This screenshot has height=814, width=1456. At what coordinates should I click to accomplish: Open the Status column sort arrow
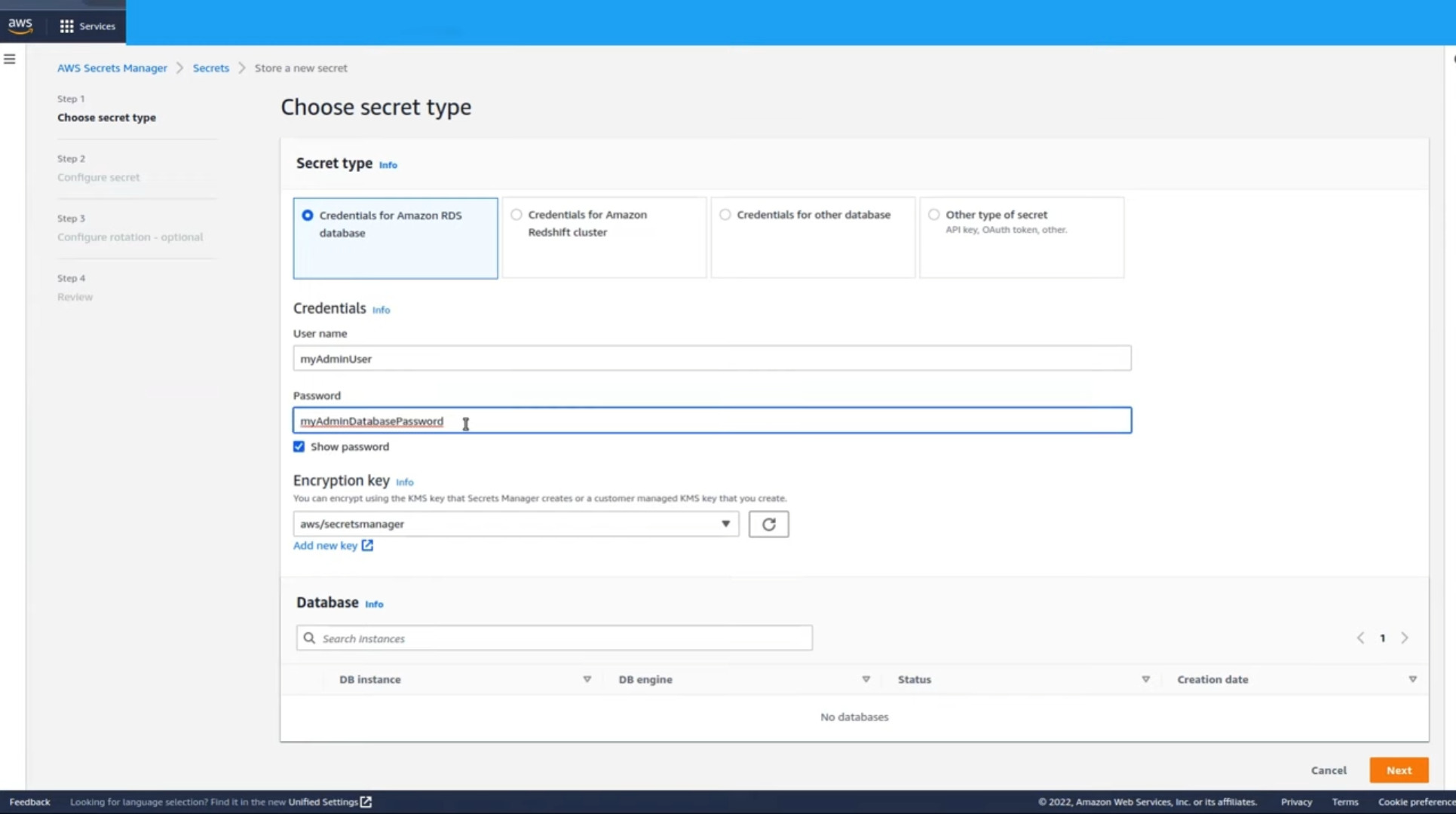[x=1145, y=680]
